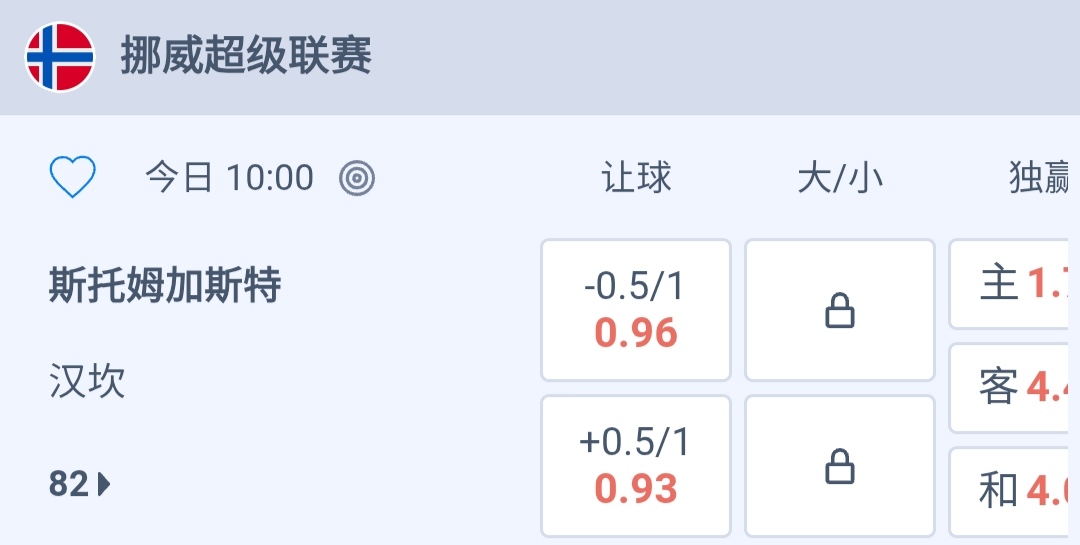This screenshot has height=545, width=1080.
Task: Tap the upper padlock in 大/小 column
Action: (839, 310)
